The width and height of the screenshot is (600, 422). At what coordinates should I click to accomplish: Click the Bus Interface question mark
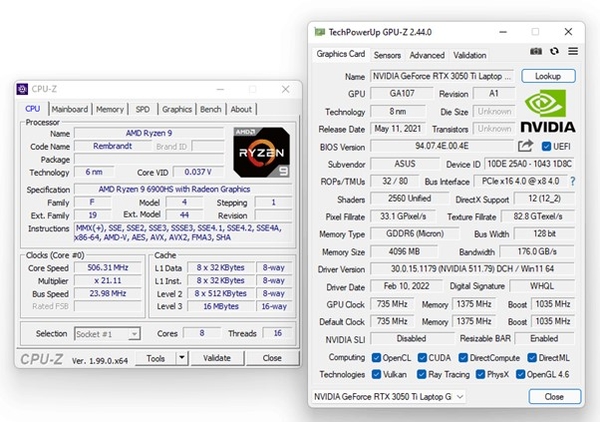tap(573, 181)
